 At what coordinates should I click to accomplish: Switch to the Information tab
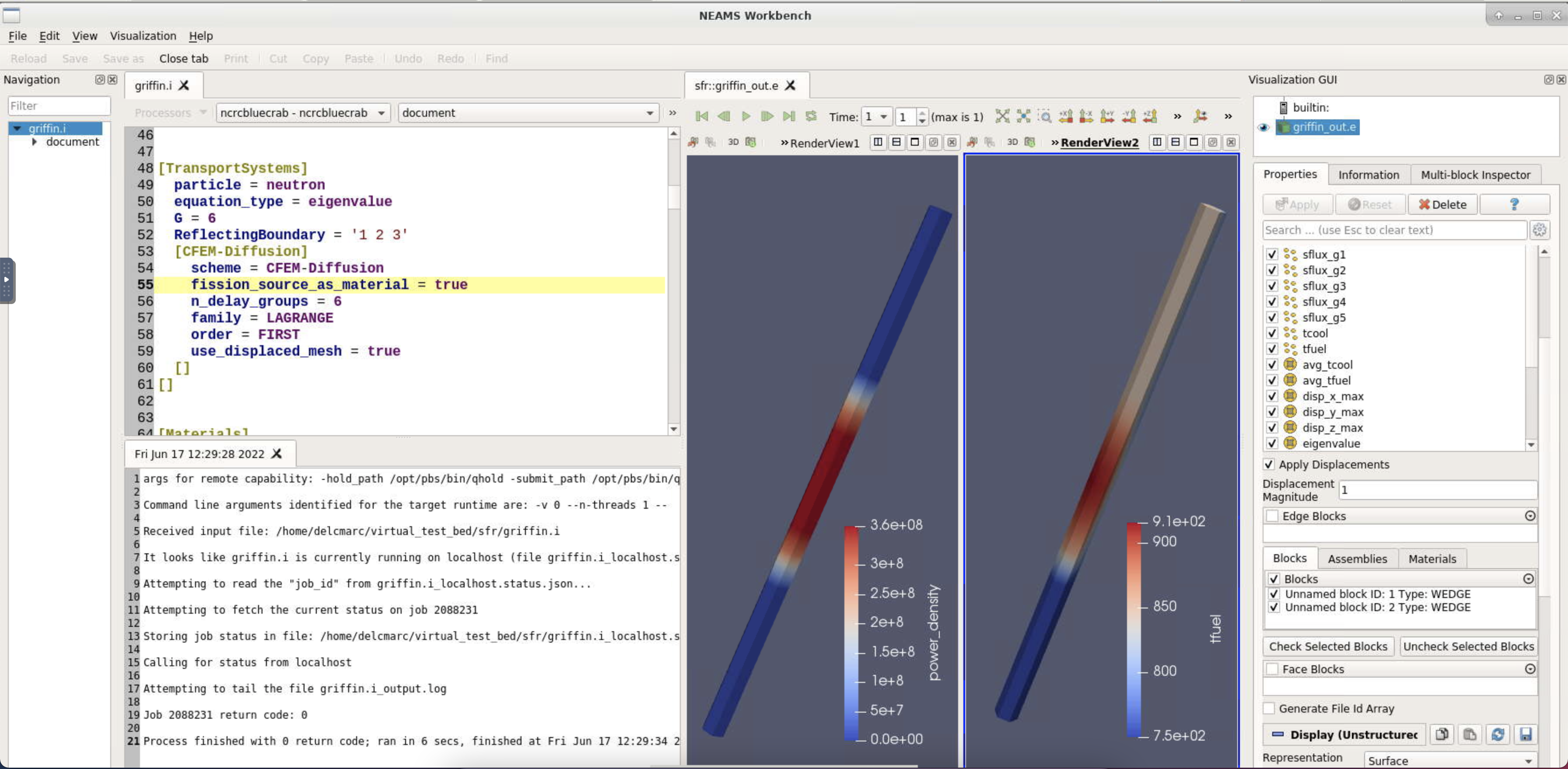pyautogui.click(x=1368, y=175)
